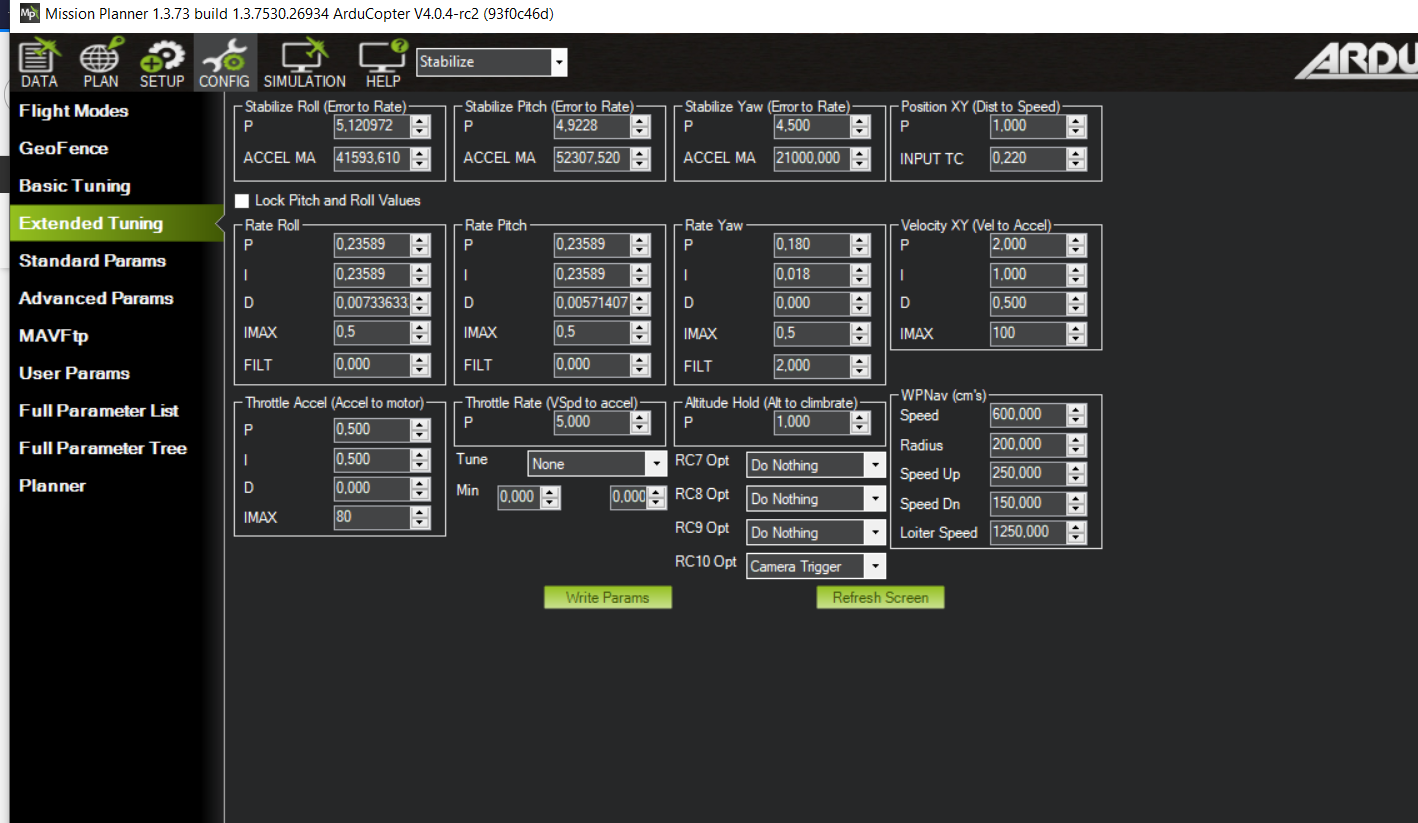Open the SIMULATION screen
The image size is (1418, 823).
(x=305, y=63)
